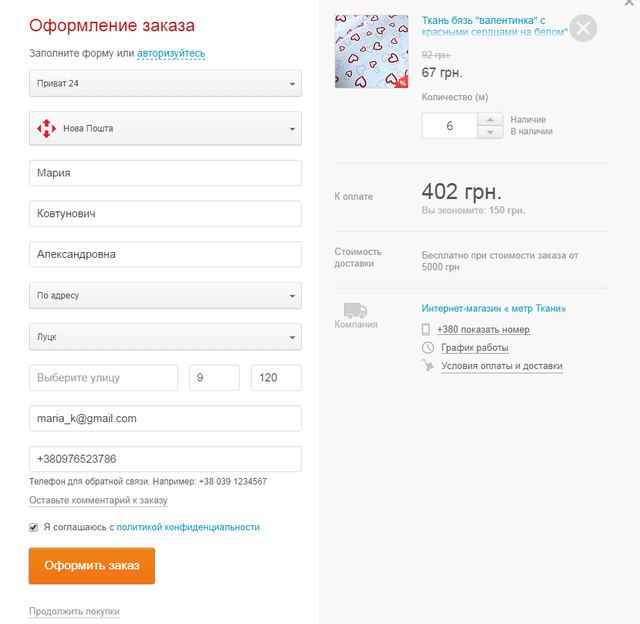Open the Приват 24 payment dropdown

(165, 83)
